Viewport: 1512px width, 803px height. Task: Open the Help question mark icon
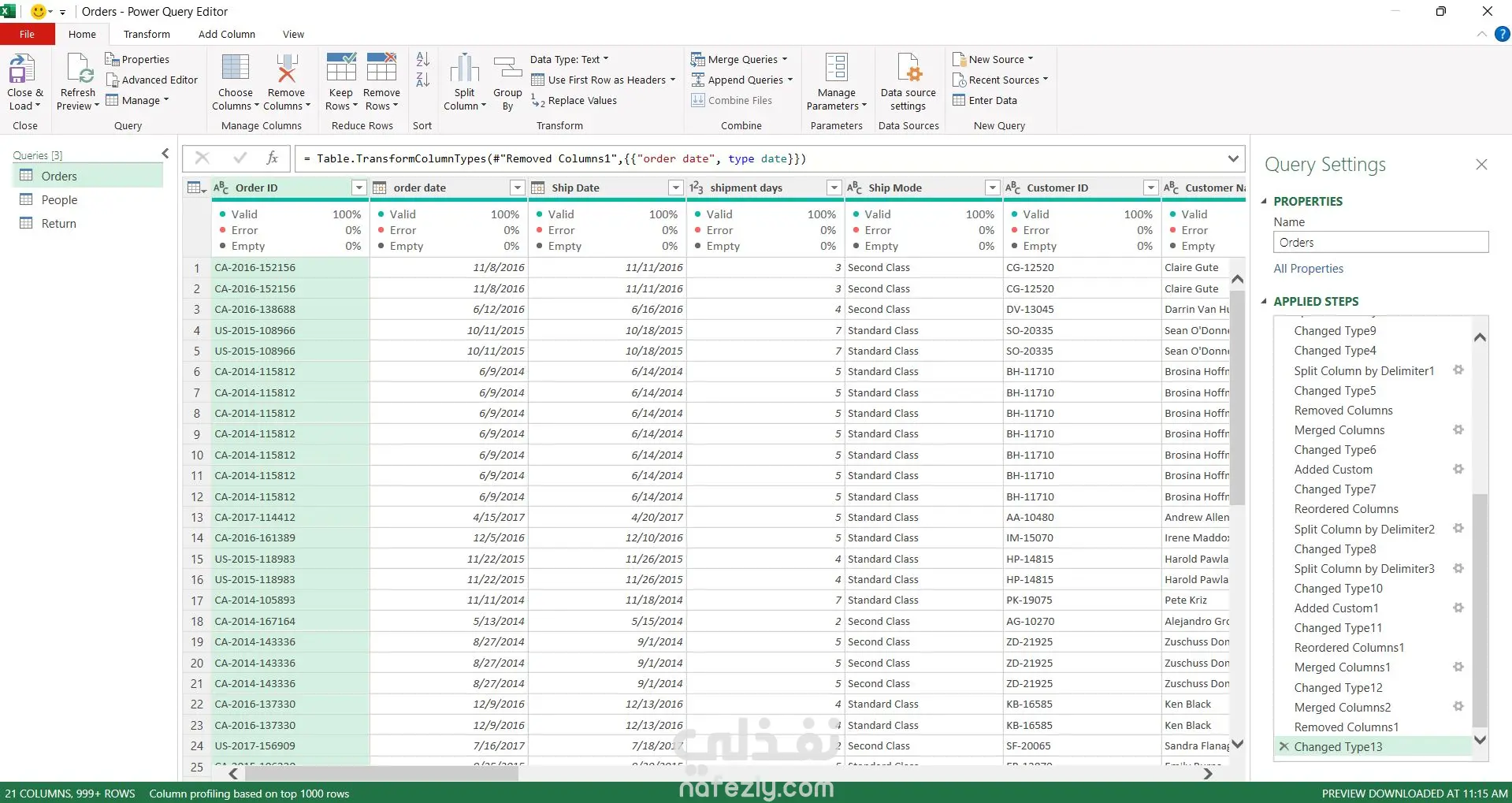point(1503,34)
